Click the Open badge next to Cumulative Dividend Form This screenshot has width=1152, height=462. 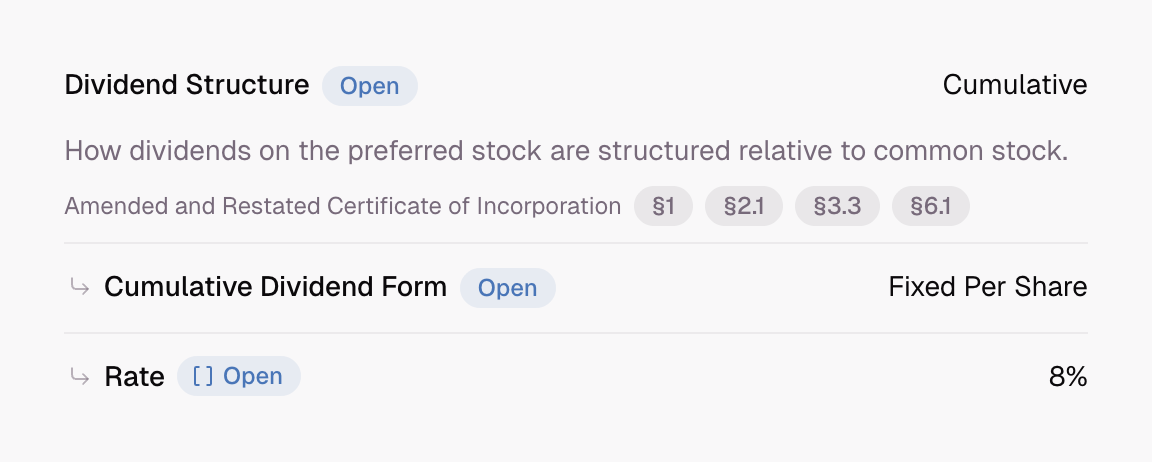tap(508, 288)
